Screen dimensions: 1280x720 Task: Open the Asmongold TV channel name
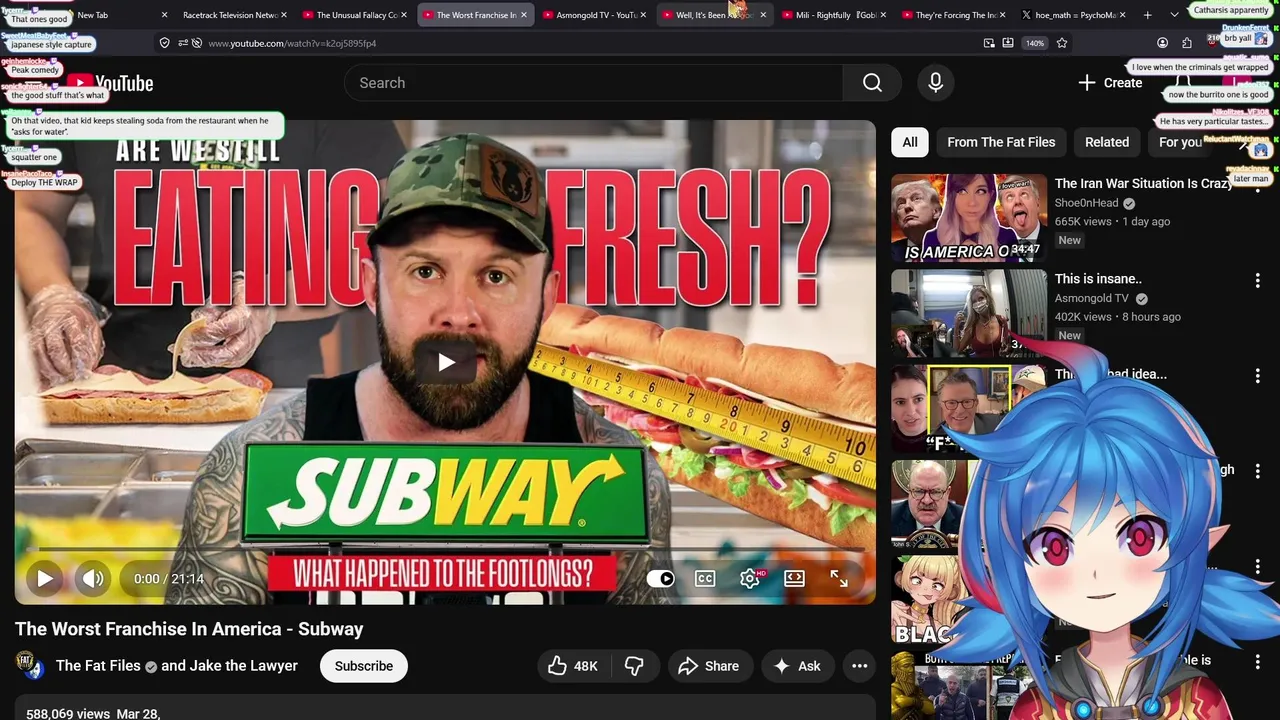click(x=1091, y=298)
